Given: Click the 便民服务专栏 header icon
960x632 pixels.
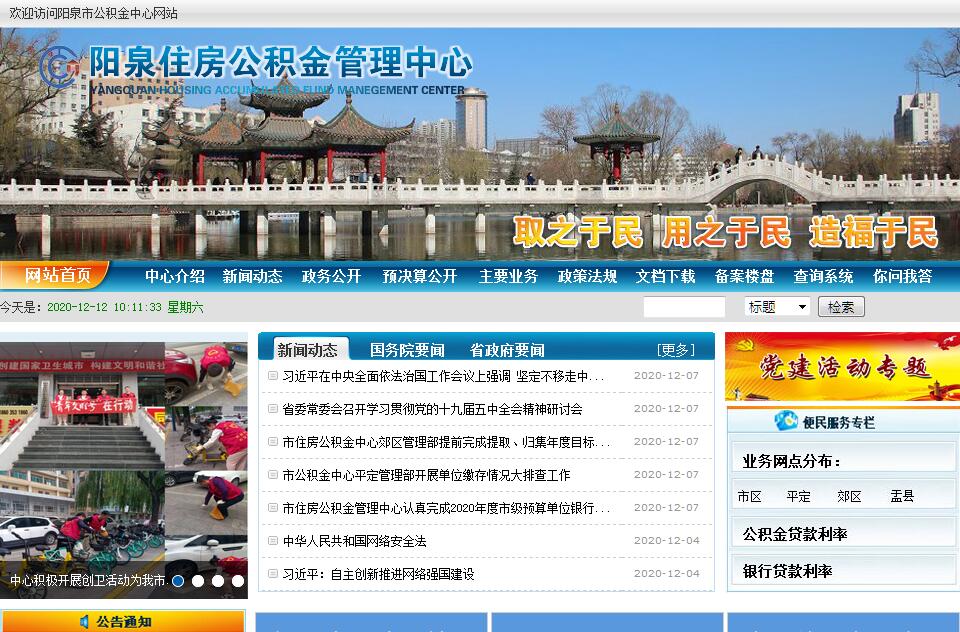Looking at the screenshot, I should (787, 422).
